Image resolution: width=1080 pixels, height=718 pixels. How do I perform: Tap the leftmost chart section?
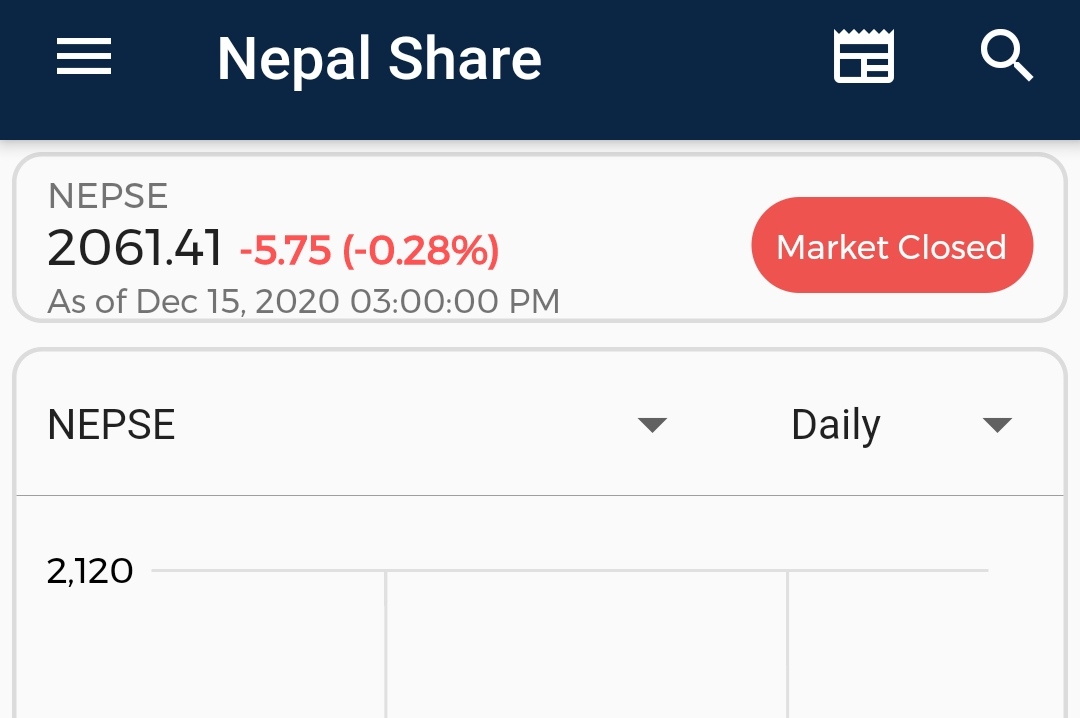tap(269, 645)
